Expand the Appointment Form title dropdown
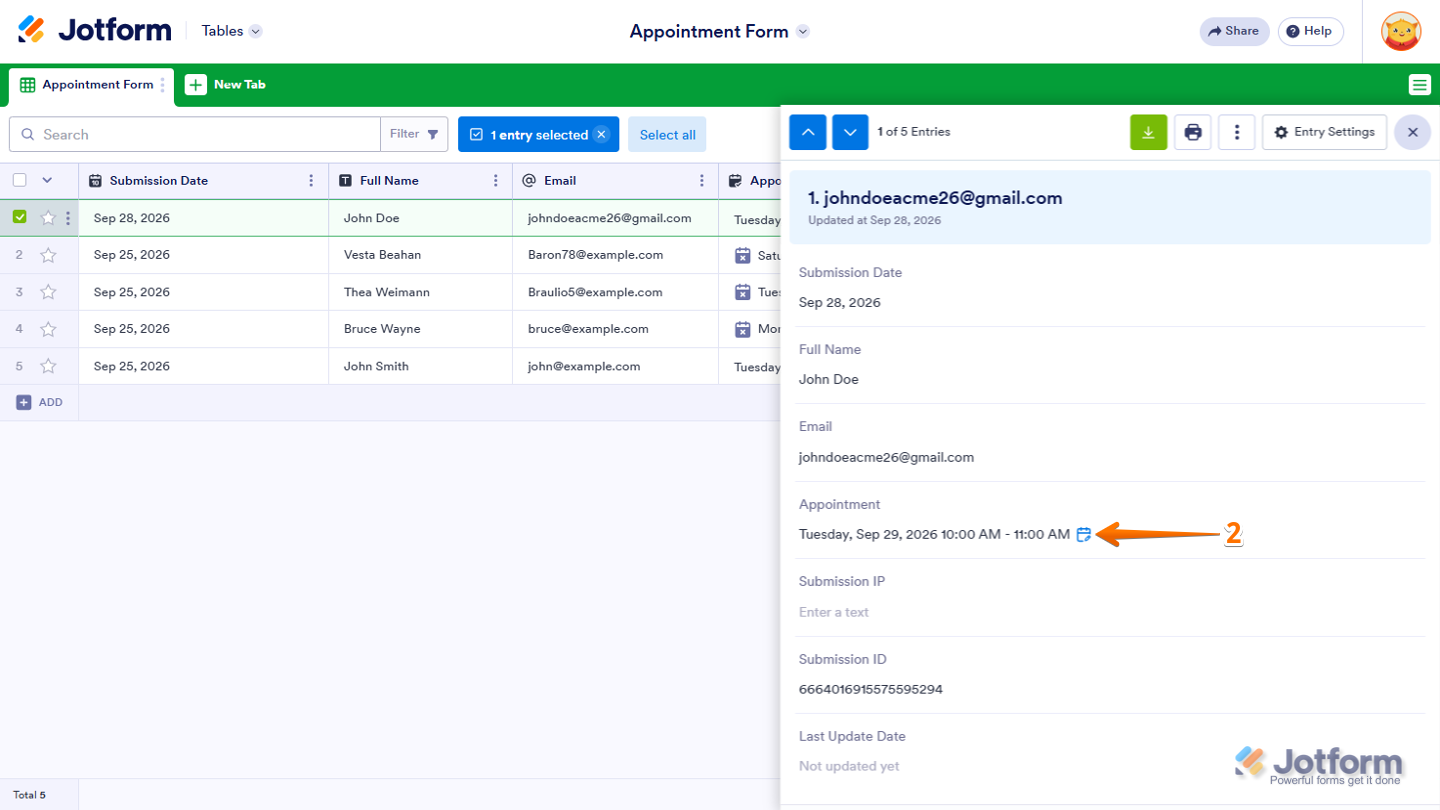1440x810 pixels. pos(802,32)
